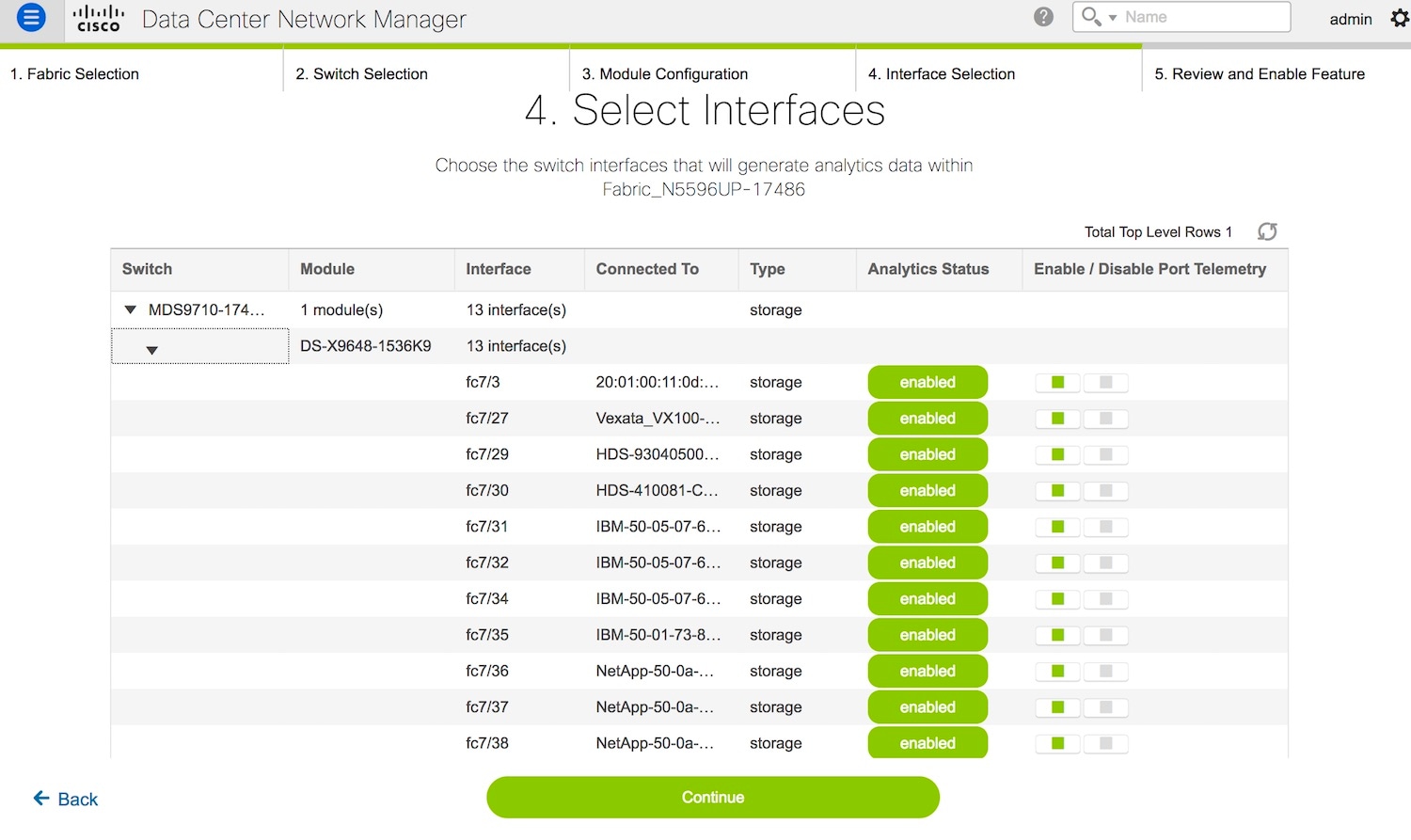The width and height of the screenshot is (1411, 840).
Task: Go to step 2. Switch Selection
Action: (x=361, y=73)
